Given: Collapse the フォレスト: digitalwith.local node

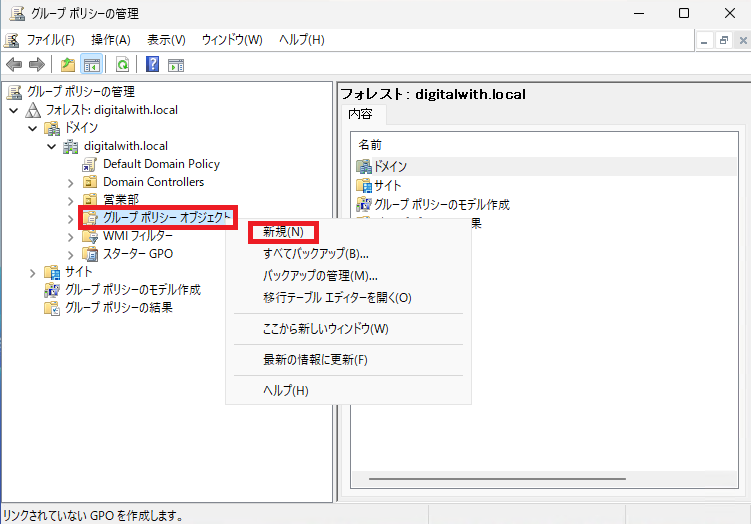Looking at the screenshot, I should tap(13, 111).
